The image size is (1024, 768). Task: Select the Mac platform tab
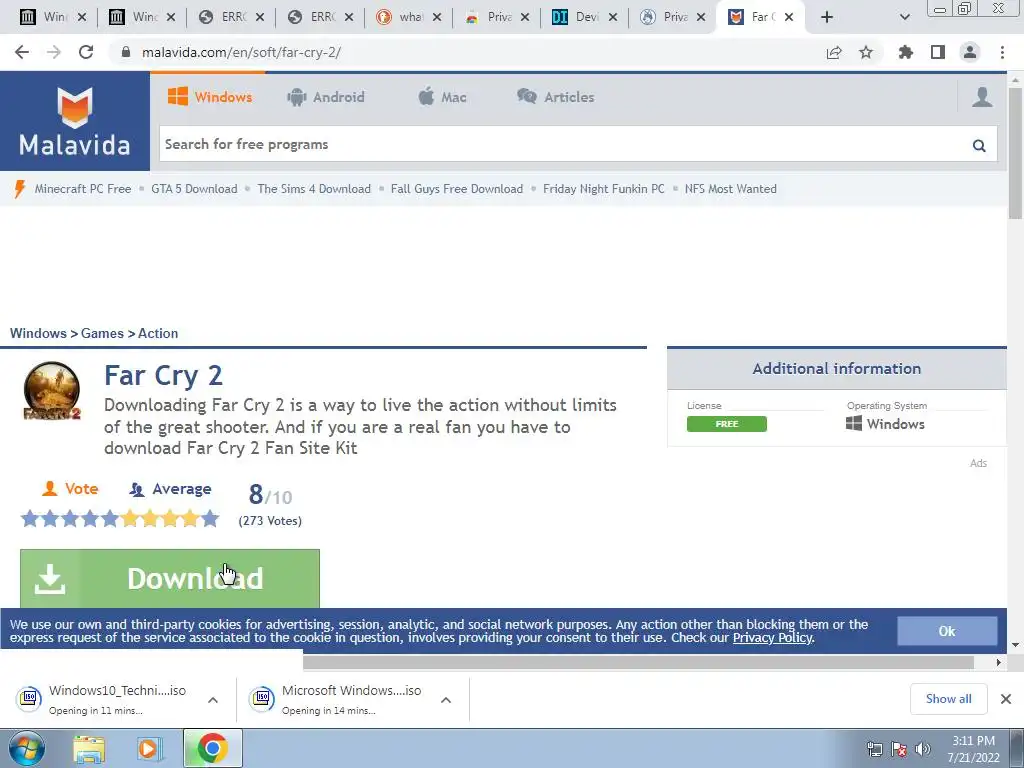coord(442,97)
